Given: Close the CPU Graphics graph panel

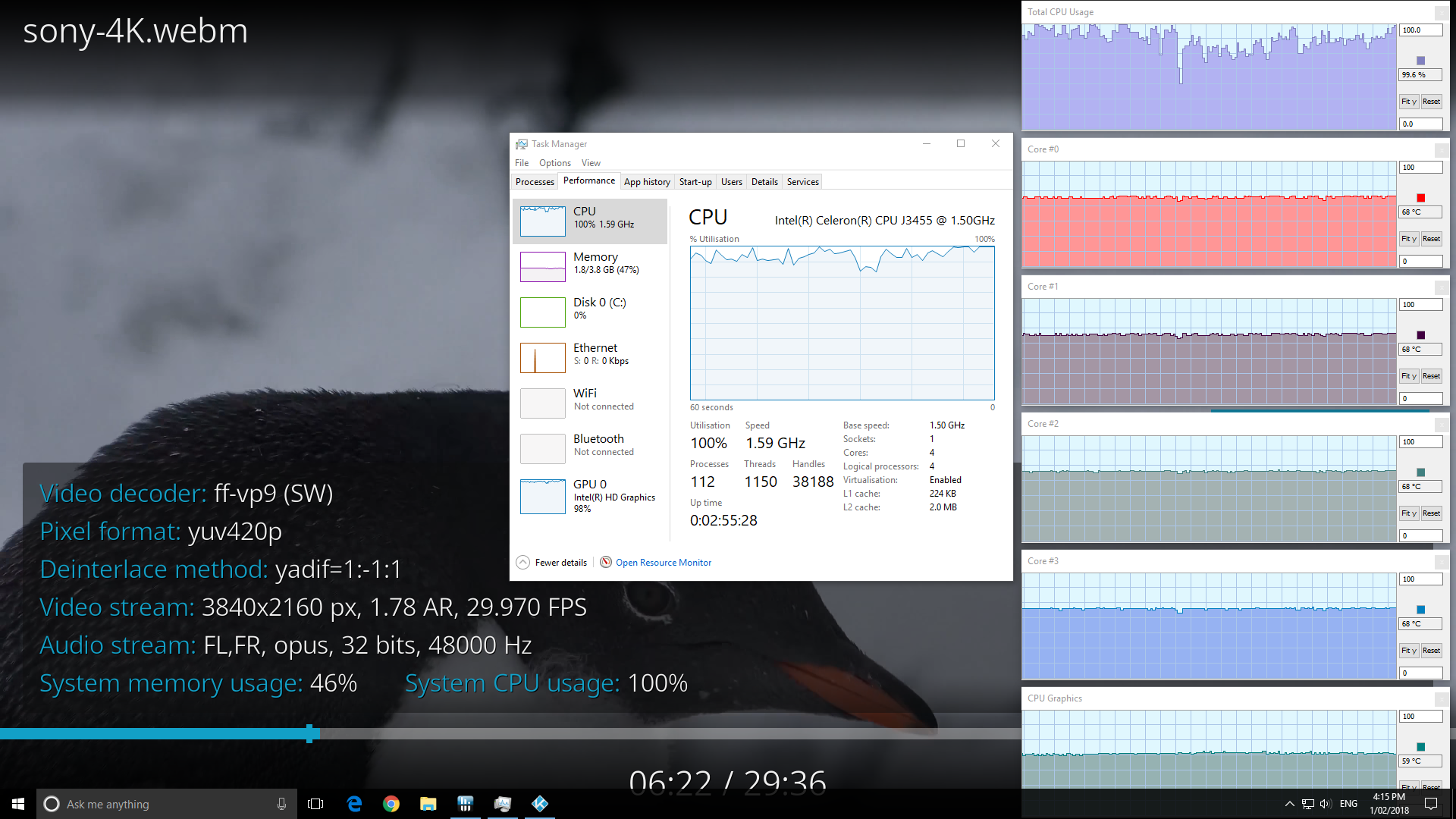Looking at the screenshot, I should pyautogui.click(x=1442, y=699).
